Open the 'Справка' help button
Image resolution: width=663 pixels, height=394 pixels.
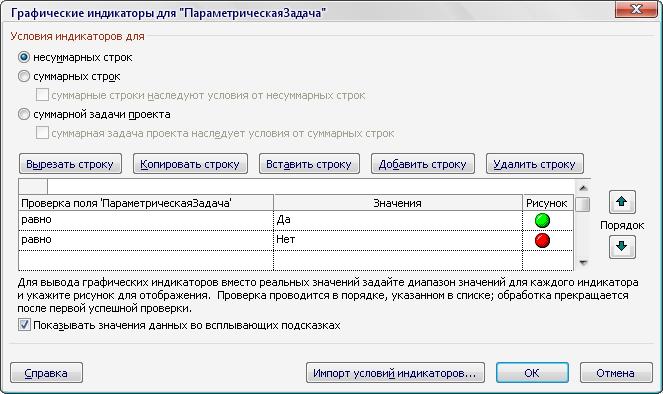pos(47,373)
